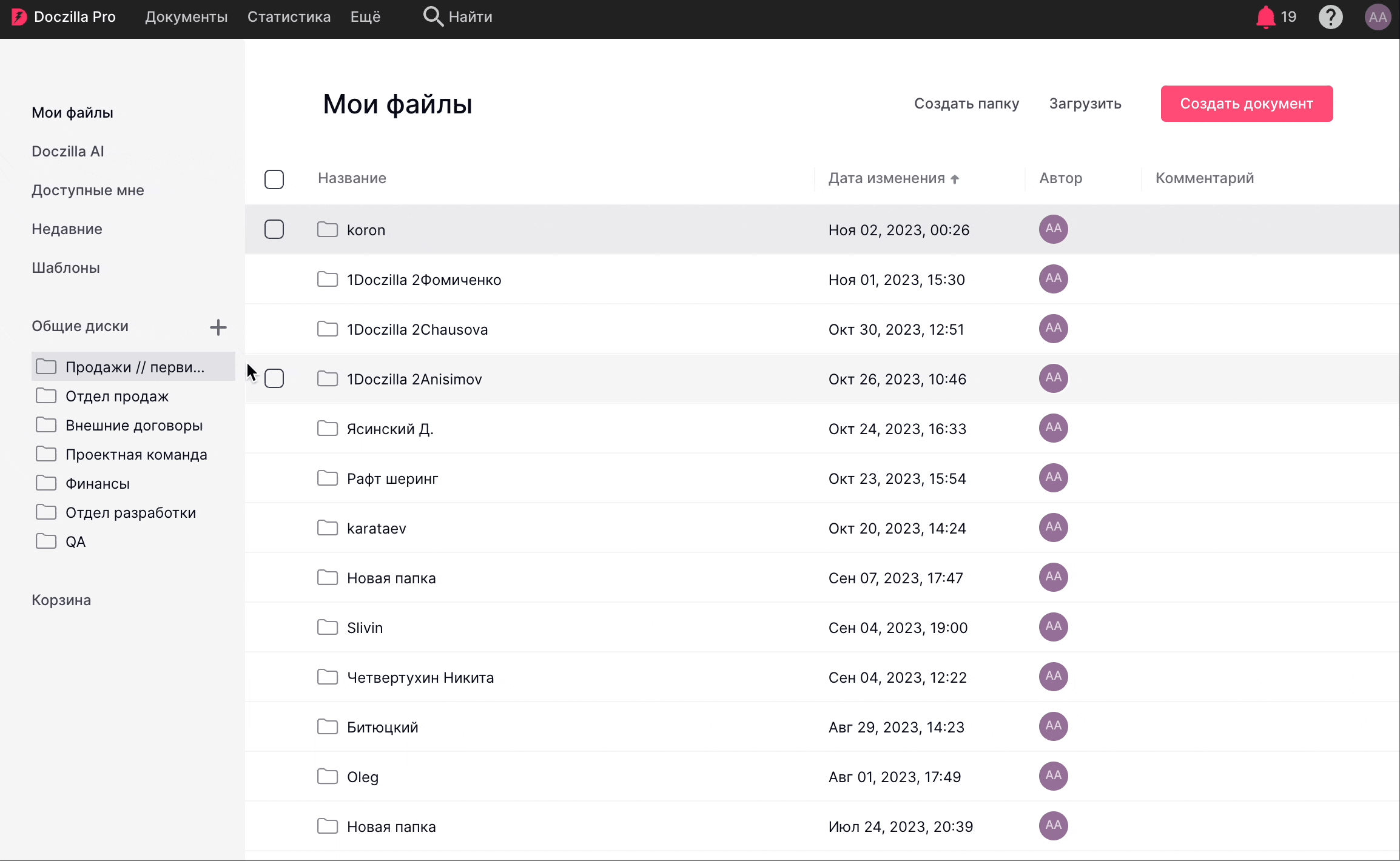Open Новая папка dated Июл 24, 2023
Screen dimensions: 1400x861
391,827
